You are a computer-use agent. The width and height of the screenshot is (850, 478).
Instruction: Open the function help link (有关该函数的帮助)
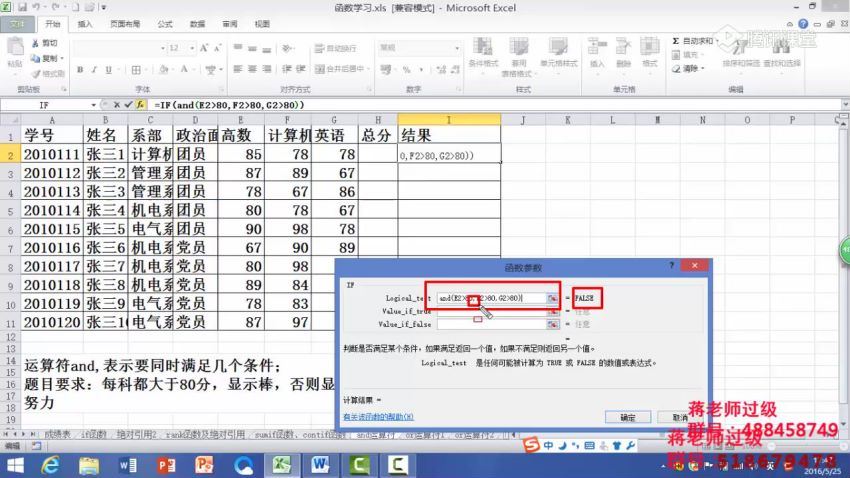[378, 417]
